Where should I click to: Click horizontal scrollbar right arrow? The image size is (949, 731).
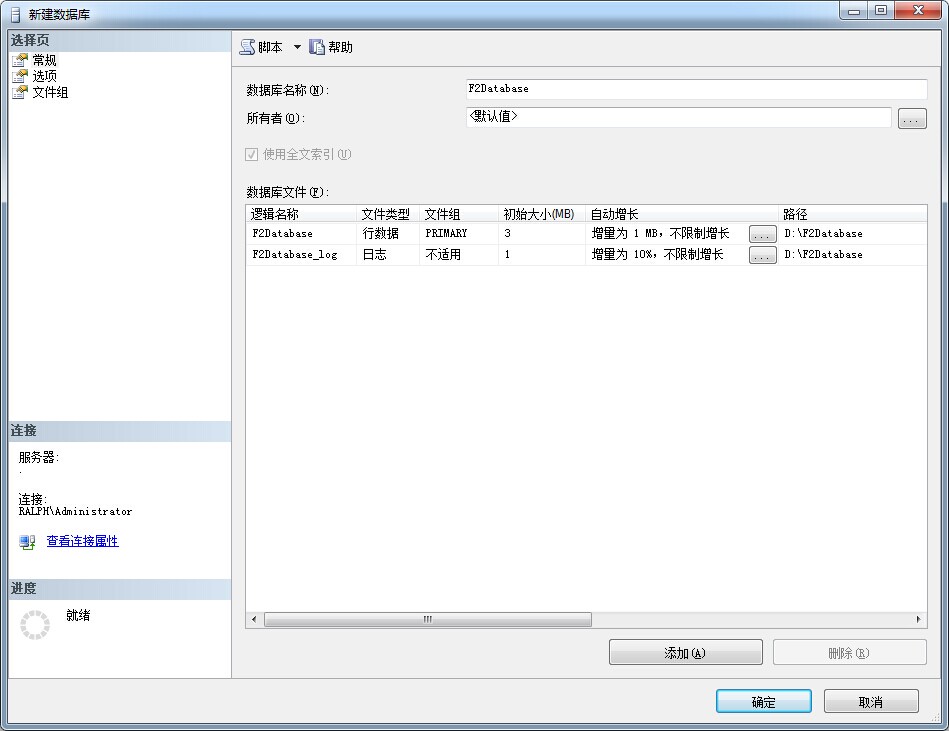[x=918, y=620]
